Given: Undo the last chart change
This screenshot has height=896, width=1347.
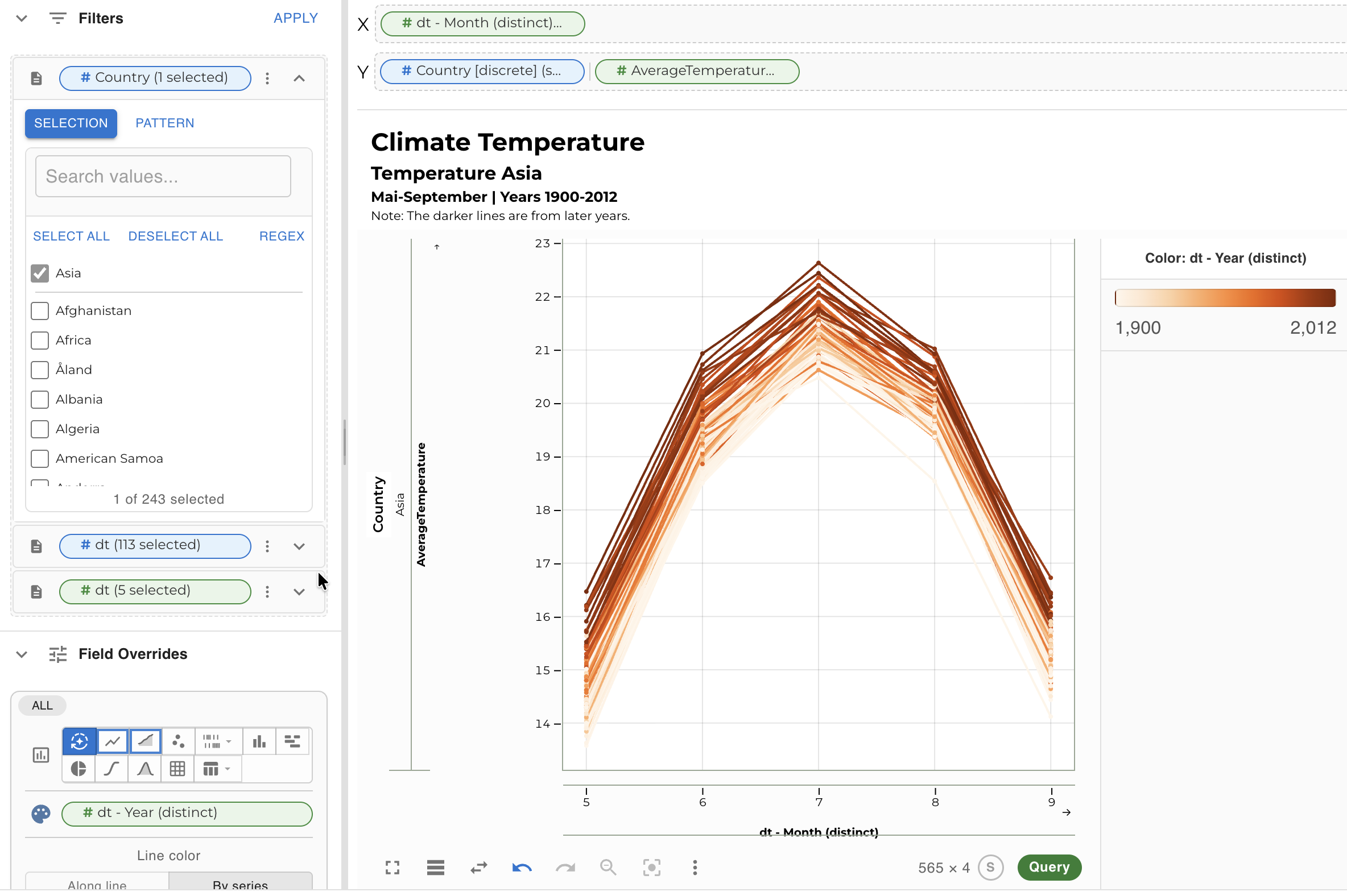Looking at the screenshot, I should [x=522, y=868].
